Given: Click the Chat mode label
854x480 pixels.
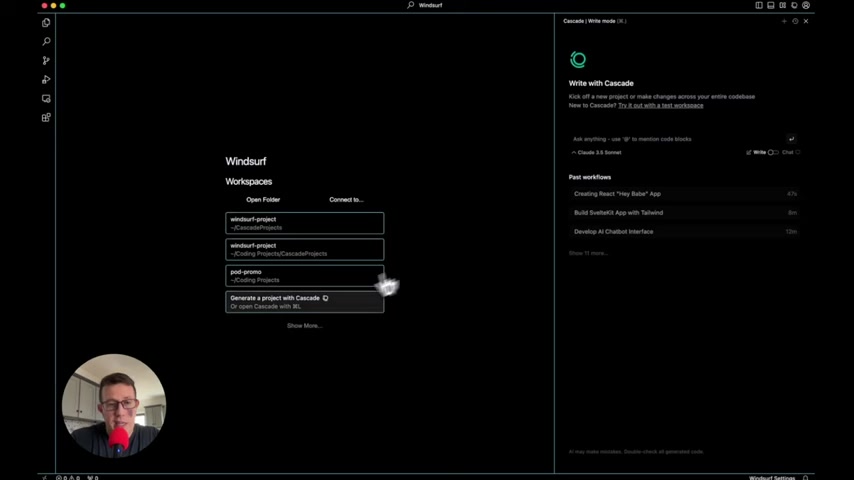Looking at the screenshot, I should coord(788,153).
